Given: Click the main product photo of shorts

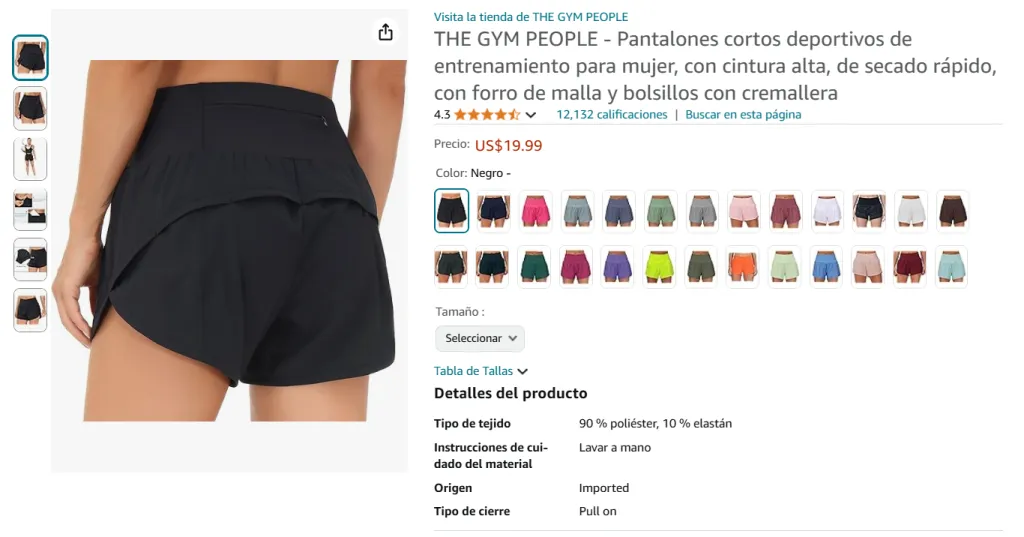Looking at the screenshot, I should pyautogui.click(x=229, y=240).
